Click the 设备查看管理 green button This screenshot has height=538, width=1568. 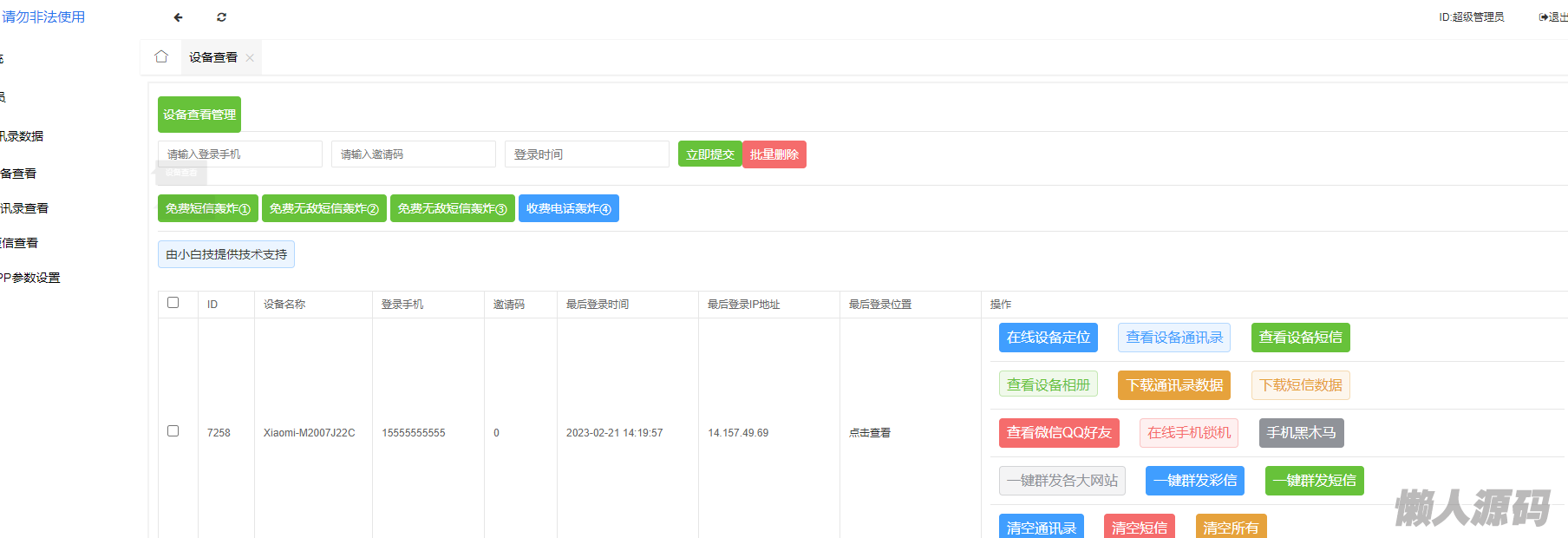(x=199, y=115)
